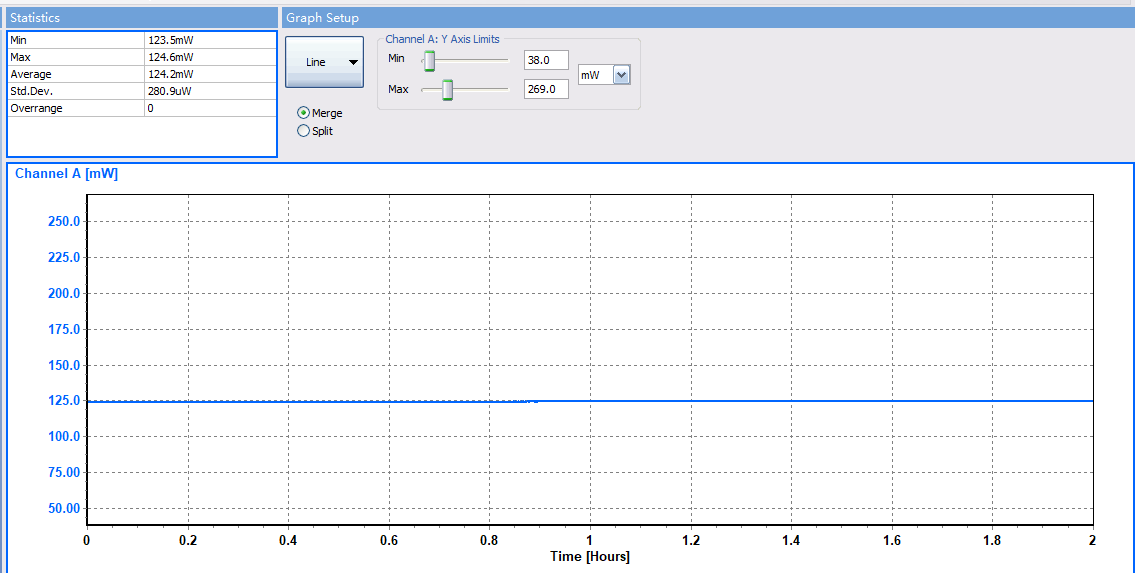This screenshot has height=574, width=1135.
Task: Click the Time [Hours] axis label
Action: [x=589, y=557]
